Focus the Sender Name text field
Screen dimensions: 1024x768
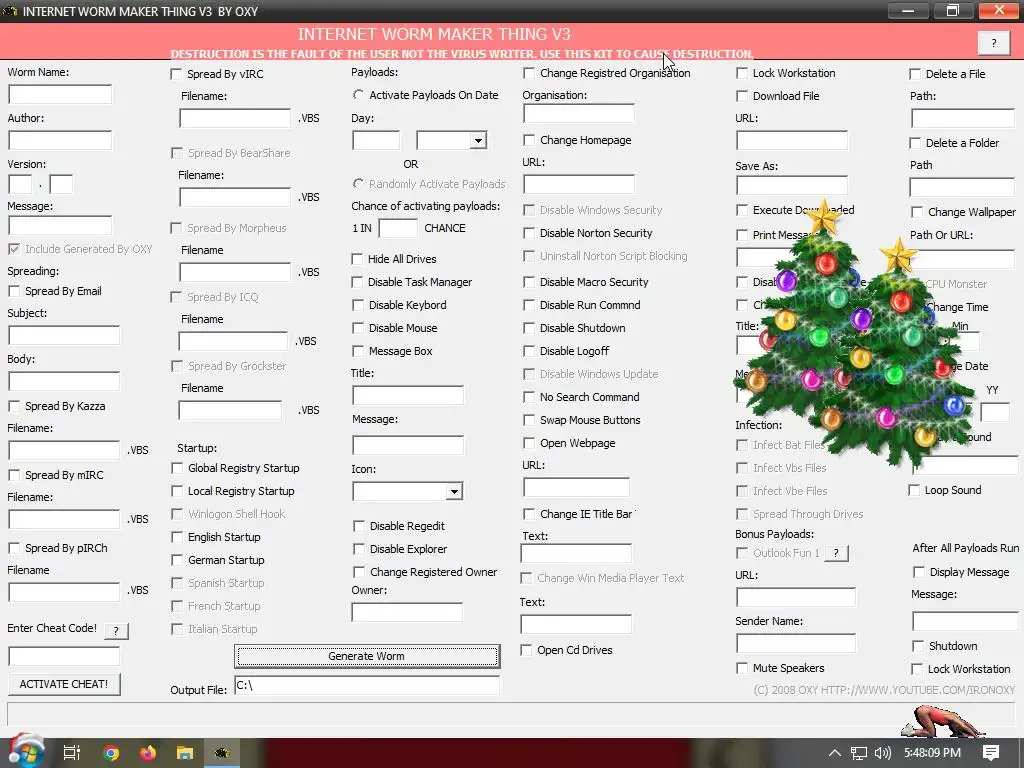coord(796,643)
